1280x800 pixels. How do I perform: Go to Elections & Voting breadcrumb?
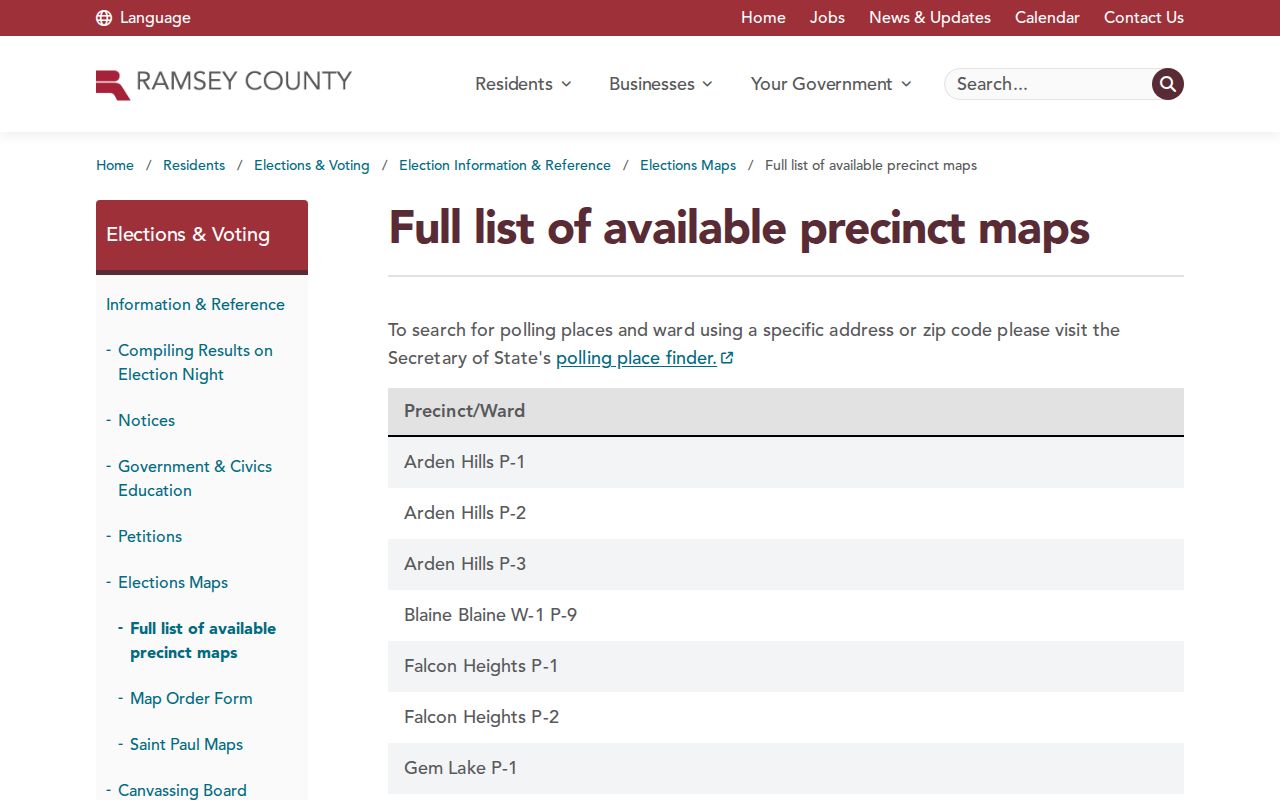(312, 166)
